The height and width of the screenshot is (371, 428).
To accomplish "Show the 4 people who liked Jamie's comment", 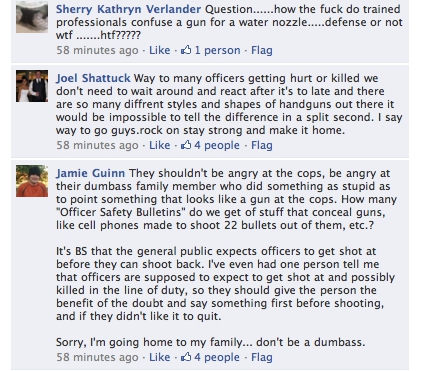I will tap(217, 357).
